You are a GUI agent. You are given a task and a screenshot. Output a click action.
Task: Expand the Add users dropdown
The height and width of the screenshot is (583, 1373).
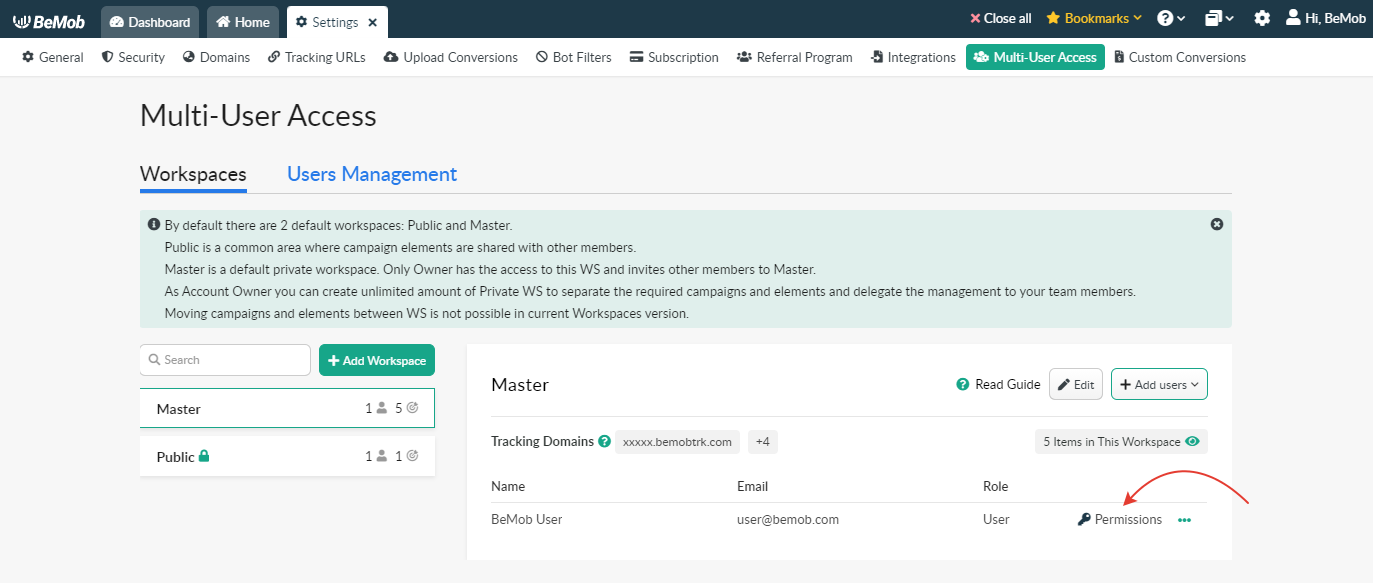coord(1159,384)
